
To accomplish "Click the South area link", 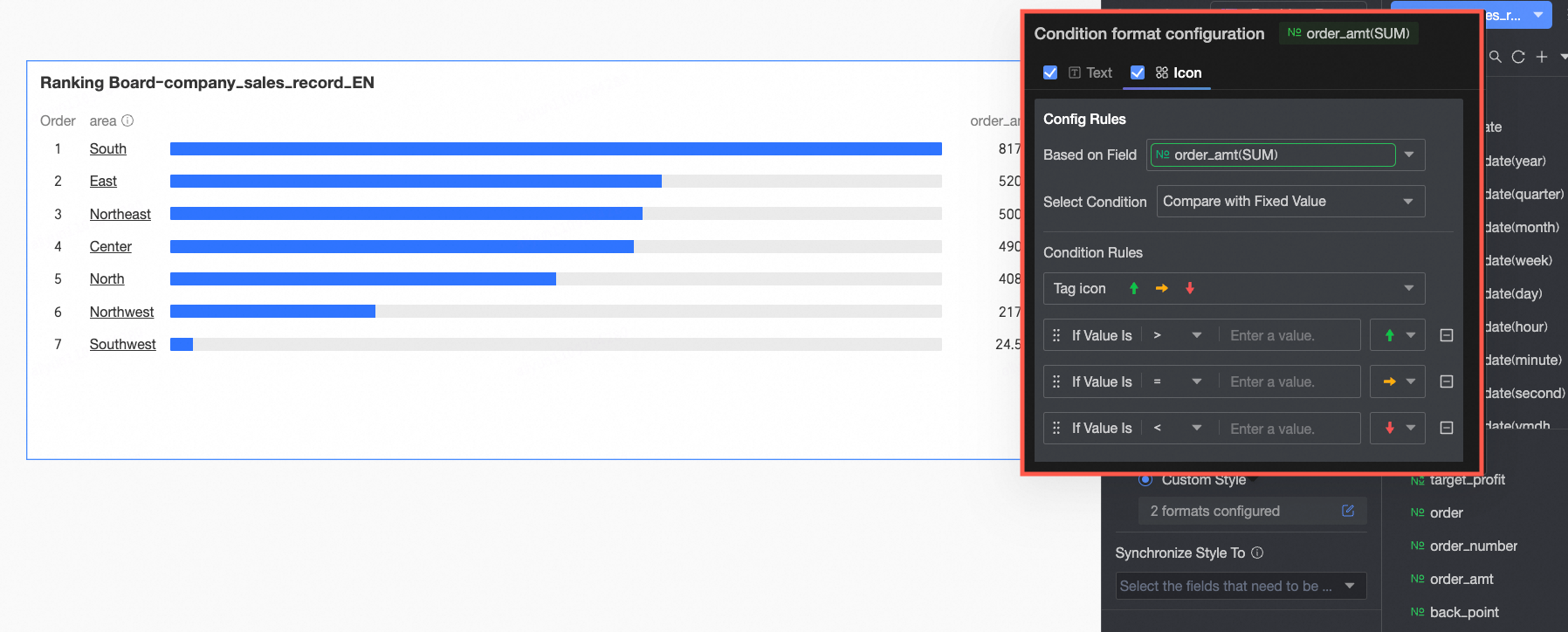I will click(x=108, y=148).
